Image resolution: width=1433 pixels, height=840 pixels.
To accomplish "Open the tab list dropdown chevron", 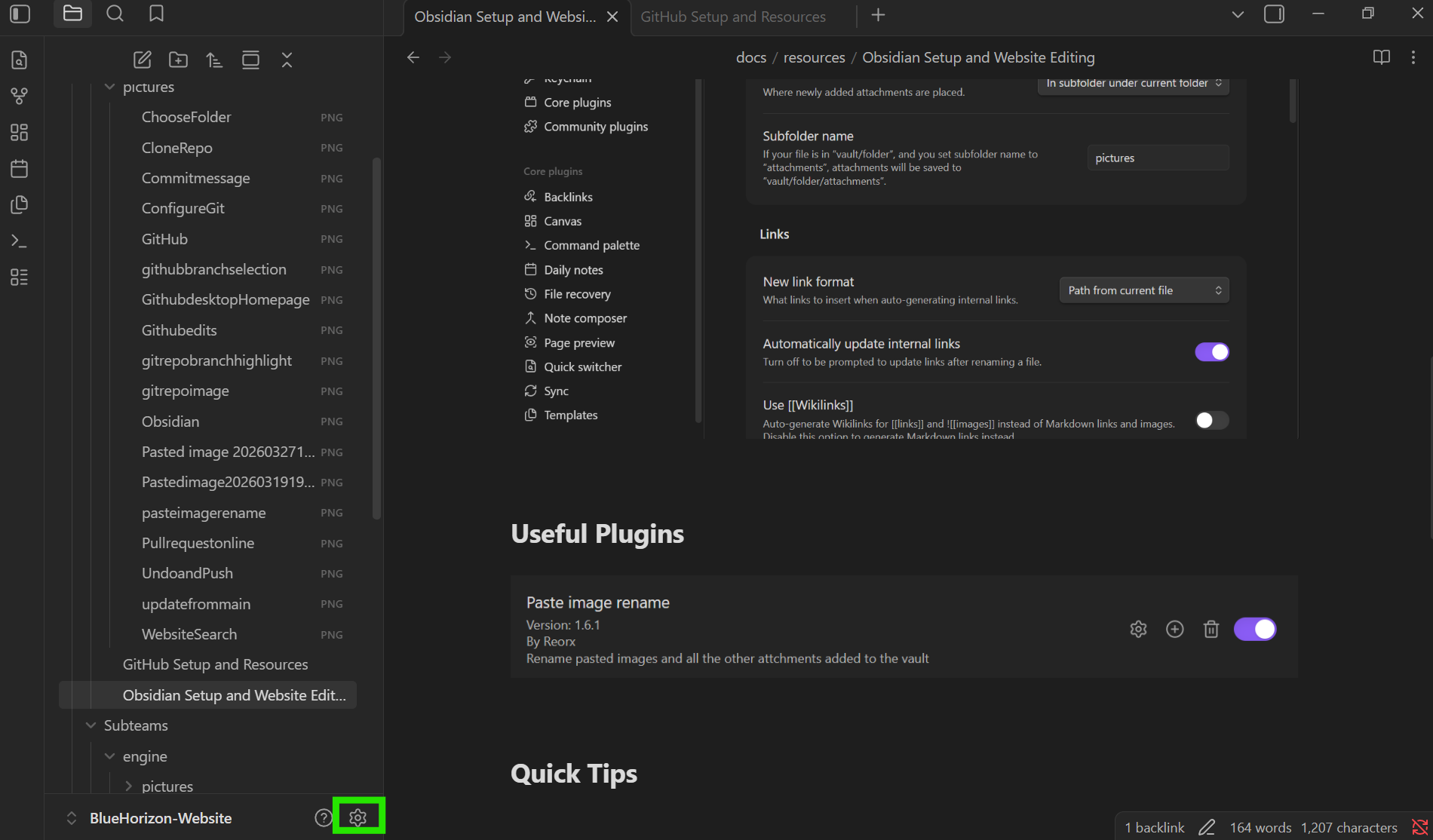I will (x=1238, y=14).
